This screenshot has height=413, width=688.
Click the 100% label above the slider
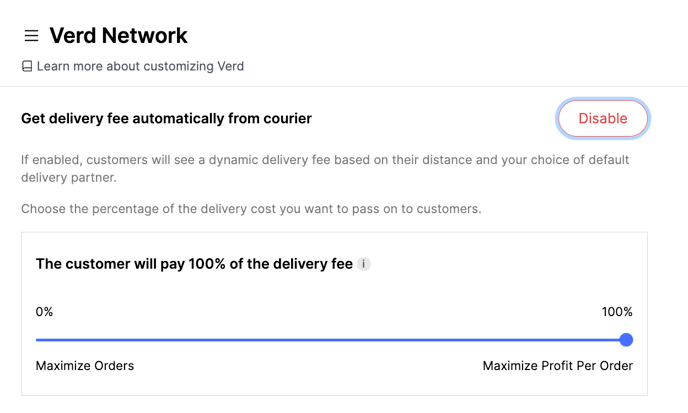617,312
